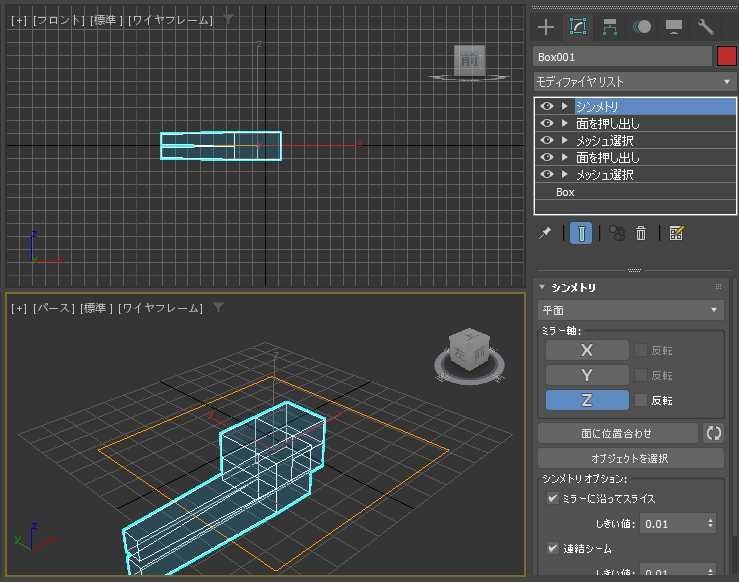Screen dimensions: 739x582
Task: Click the pin stack icon
Action: [x=545, y=233]
